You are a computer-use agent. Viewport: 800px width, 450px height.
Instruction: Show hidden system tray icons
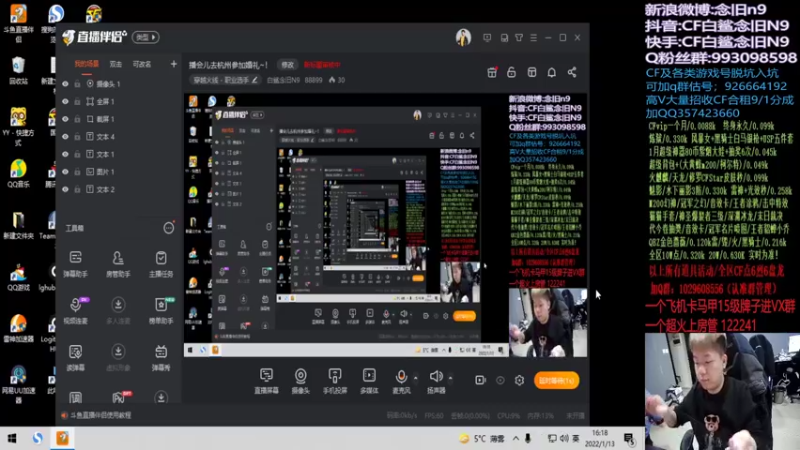pos(515,438)
